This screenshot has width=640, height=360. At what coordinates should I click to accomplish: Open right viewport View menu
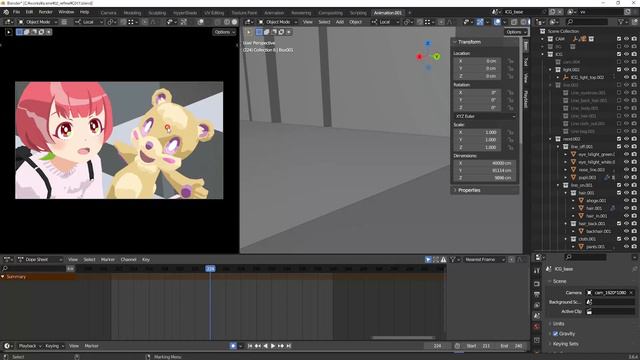(308, 22)
